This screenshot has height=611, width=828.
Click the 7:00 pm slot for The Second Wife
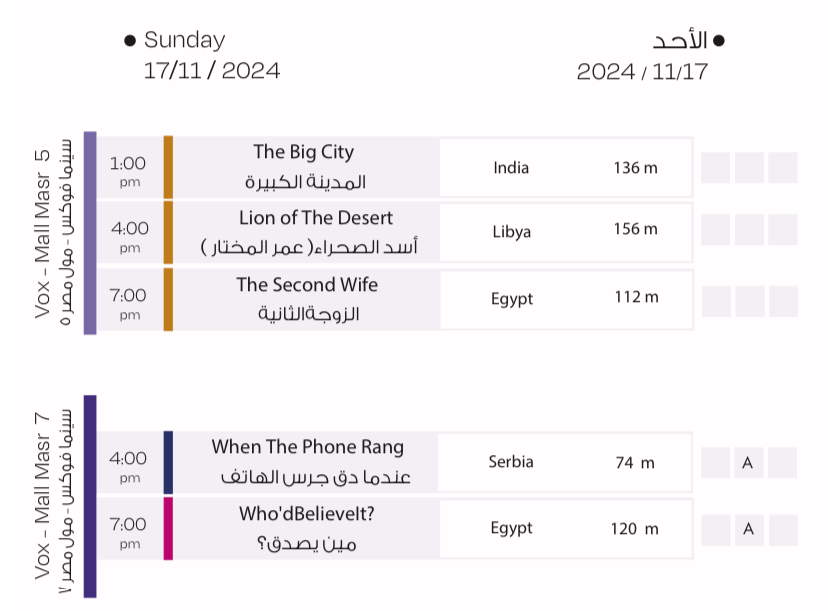click(128, 300)
